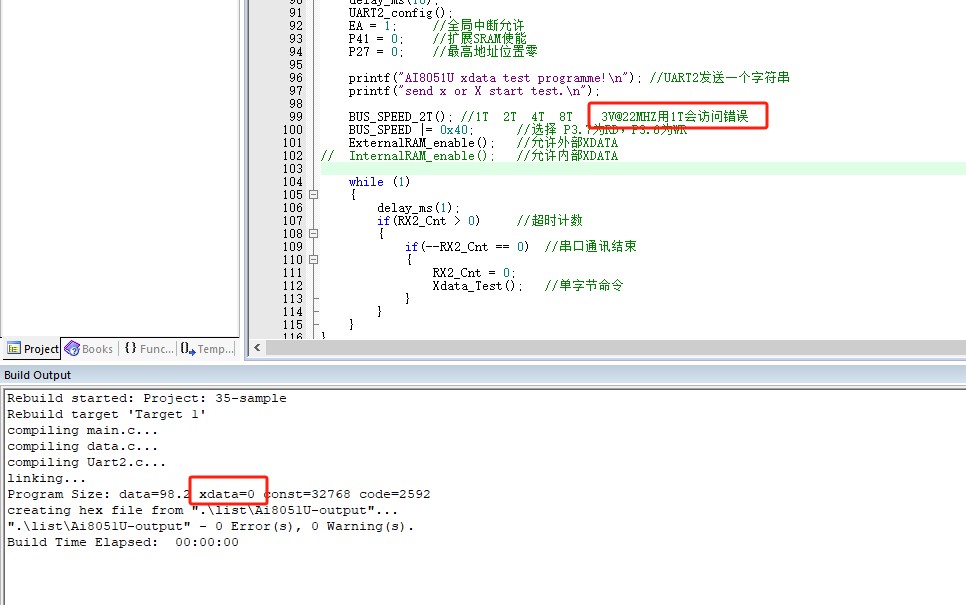Click 'if(--RX2_Cnt == 0)' on line 109
Screen dimensions: 966x605
coord(466,246)
